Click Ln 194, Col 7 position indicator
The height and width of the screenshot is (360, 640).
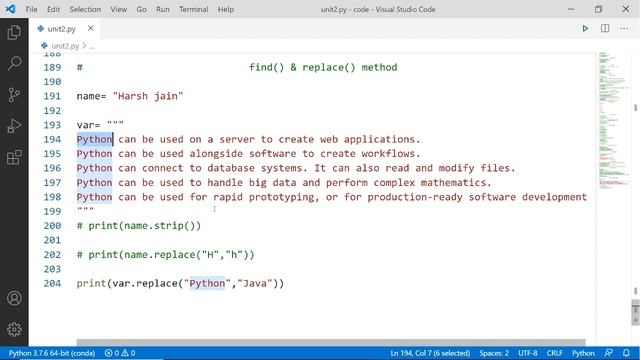coord(430,353)
